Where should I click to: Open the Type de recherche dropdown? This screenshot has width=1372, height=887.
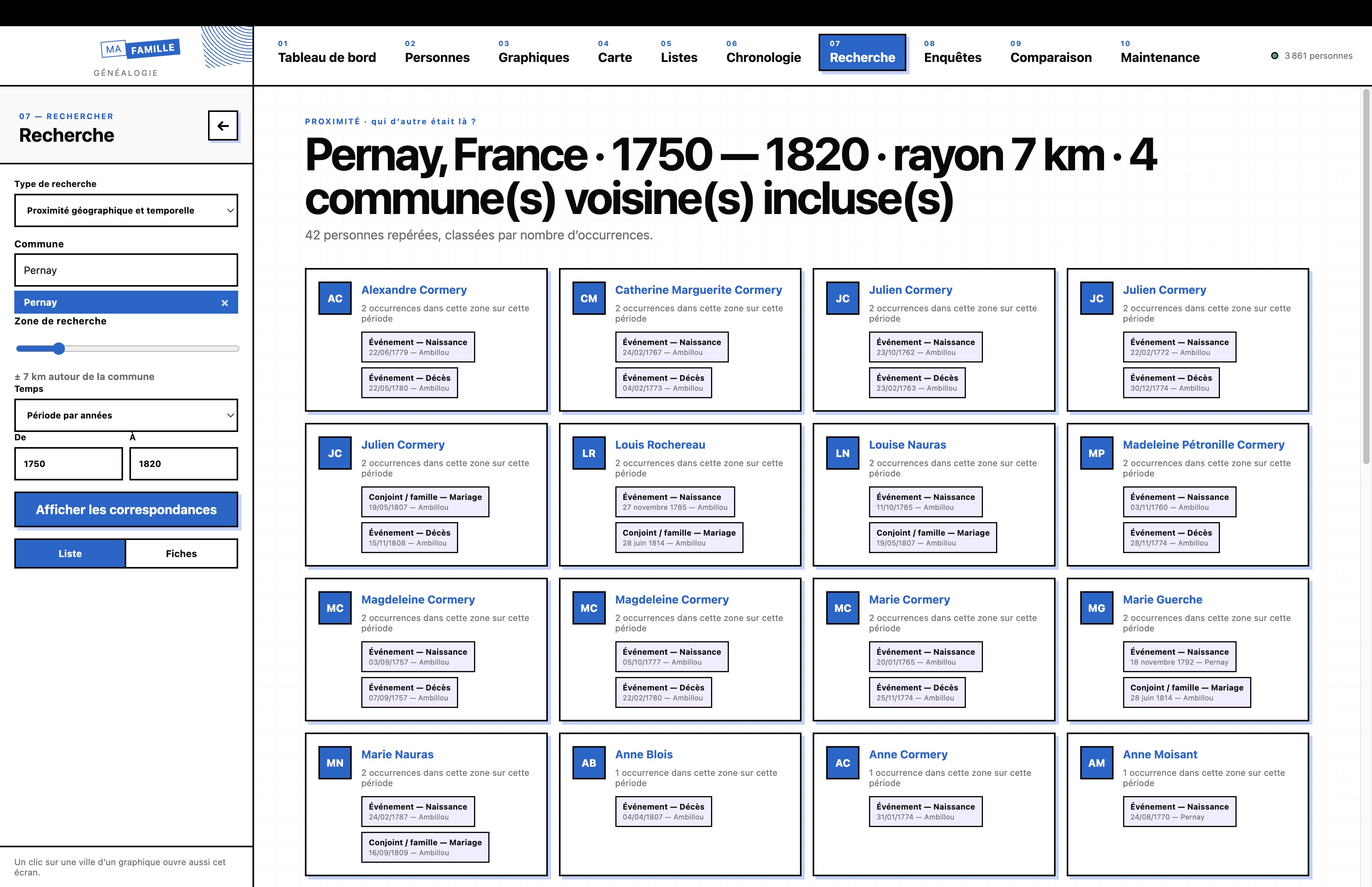tap(126, 210)
